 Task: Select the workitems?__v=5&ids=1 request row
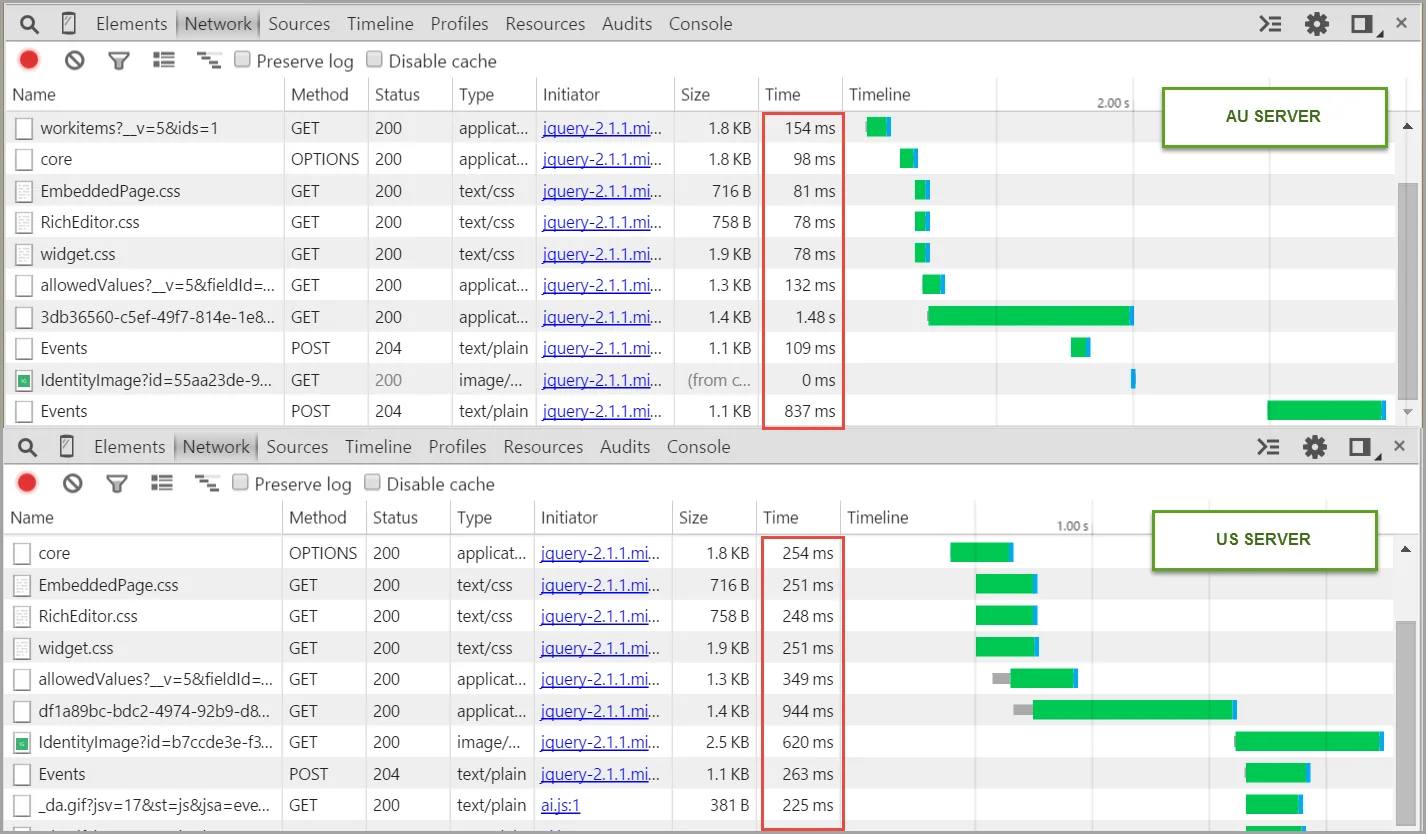[x=700, y=127]
